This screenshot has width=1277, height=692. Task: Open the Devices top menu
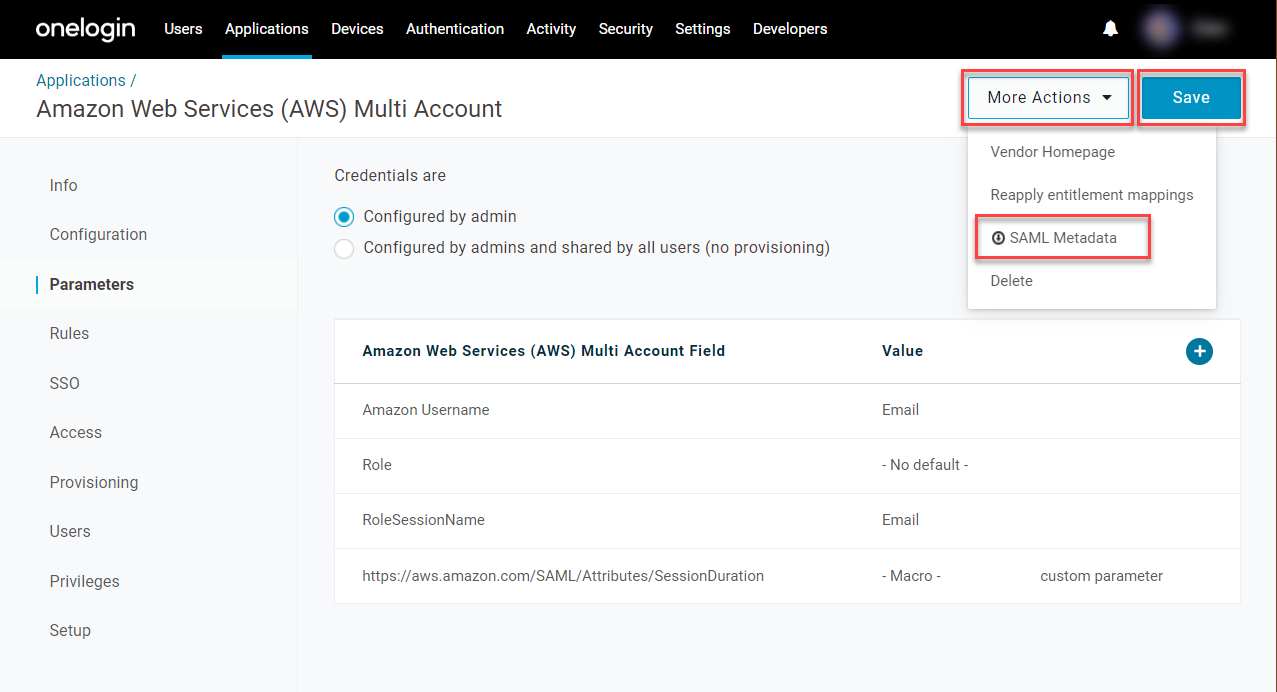[357, 29]
